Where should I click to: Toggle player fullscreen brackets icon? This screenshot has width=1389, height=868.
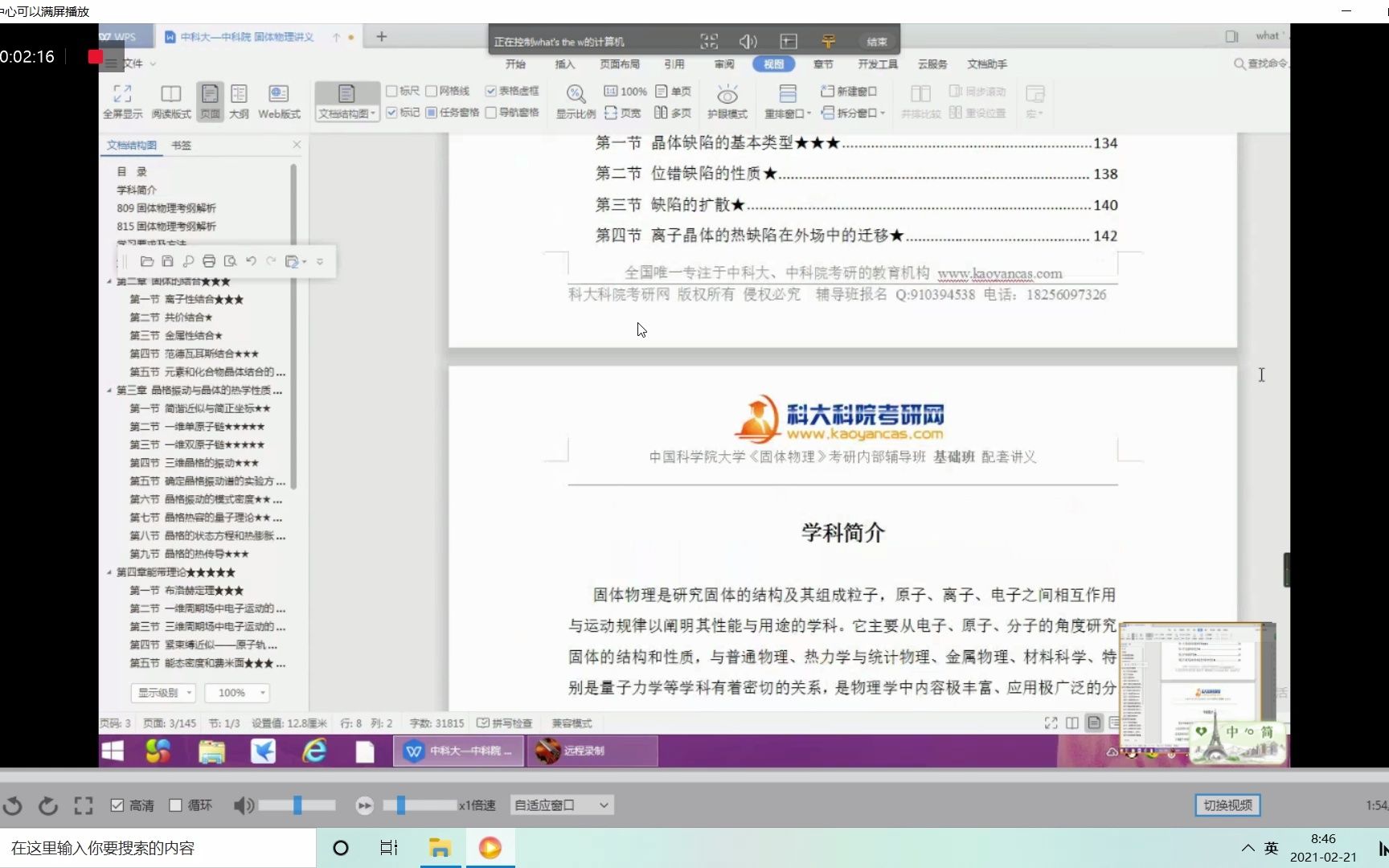point(84,805)
